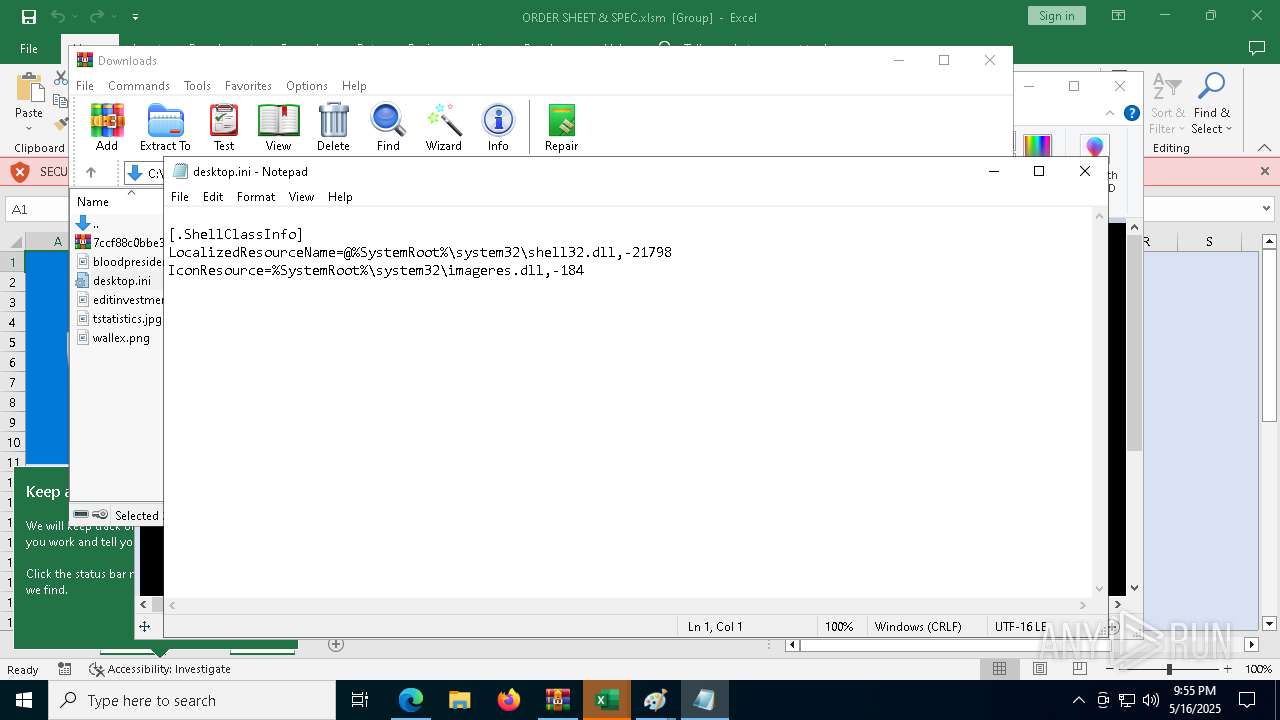The width and height of the screenshot is (1280, 720).
Task: Click the Macro recording icon in status bar
Action: 65,669
